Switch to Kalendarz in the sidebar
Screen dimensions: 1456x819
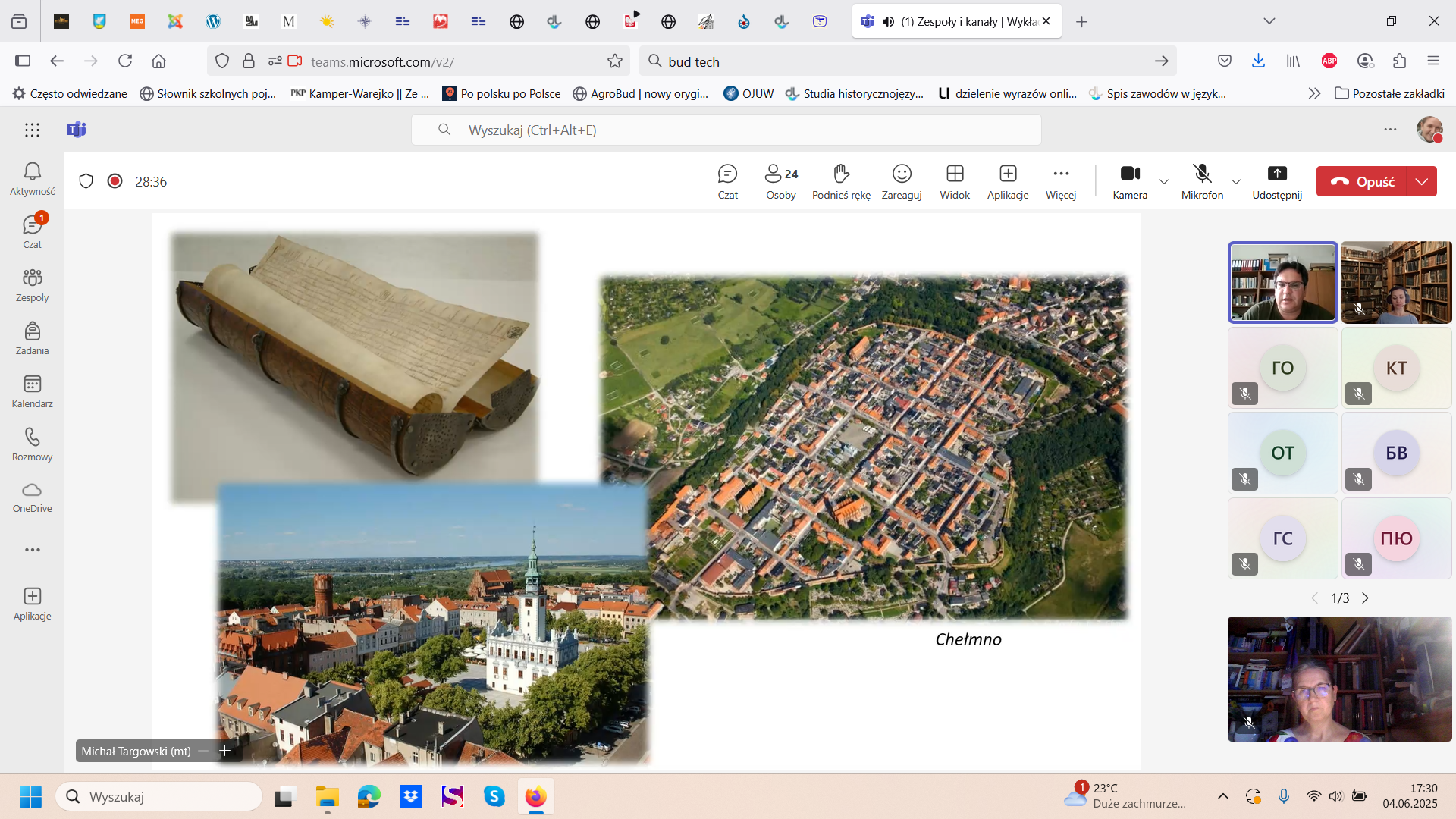(x=32, y=391)
